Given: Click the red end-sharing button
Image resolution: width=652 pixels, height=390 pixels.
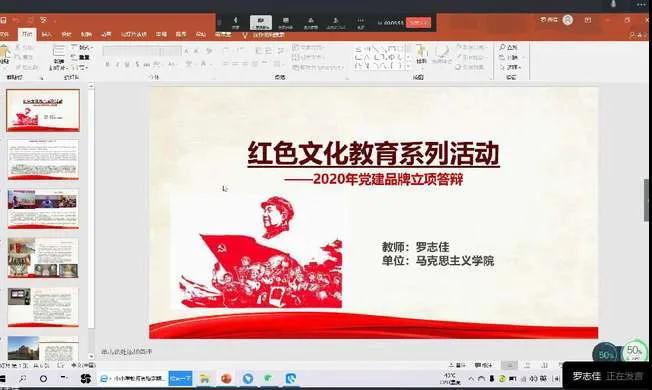Looking at the screenshot, I should pos(418,22).
